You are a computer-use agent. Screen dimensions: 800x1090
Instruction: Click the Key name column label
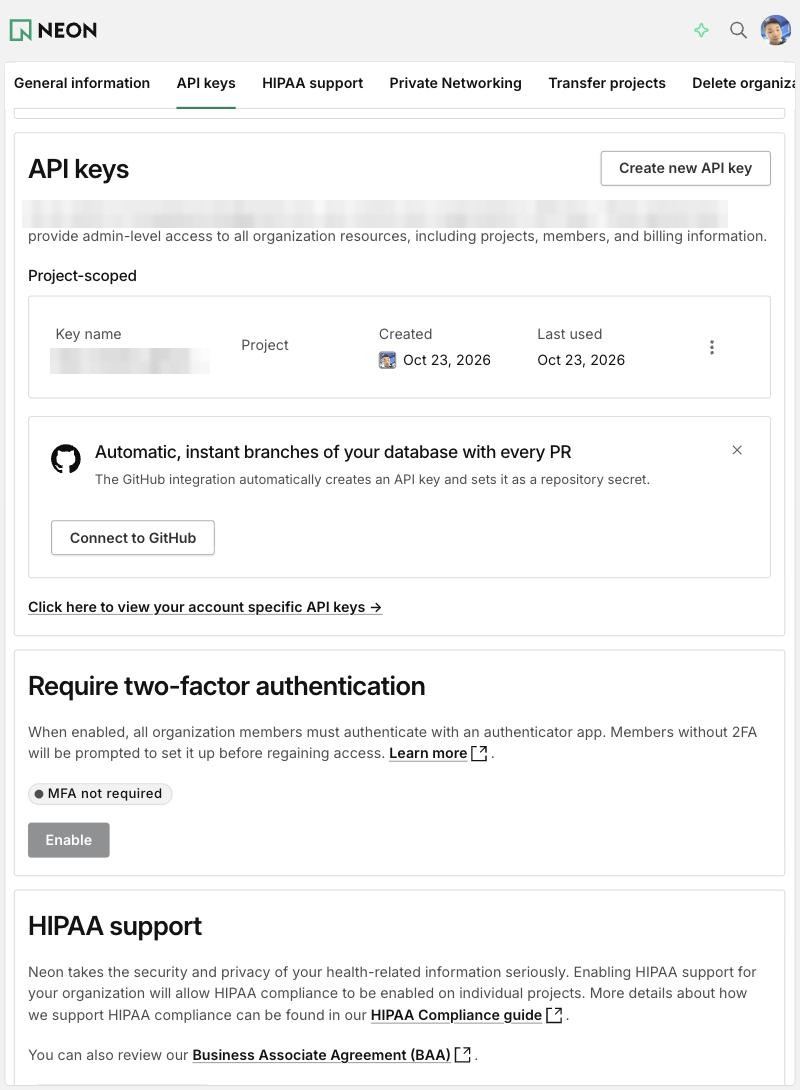coord(88,334)
